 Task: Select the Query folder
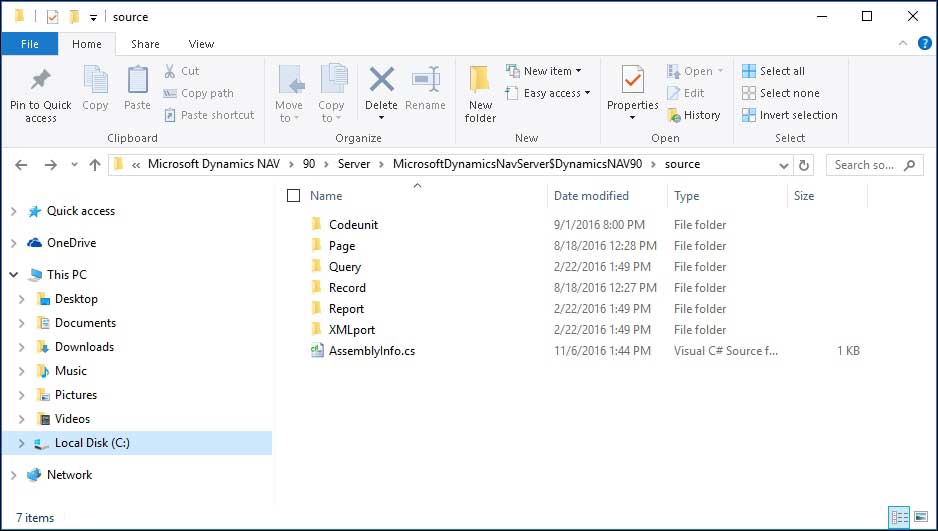[x=345, y=267]
